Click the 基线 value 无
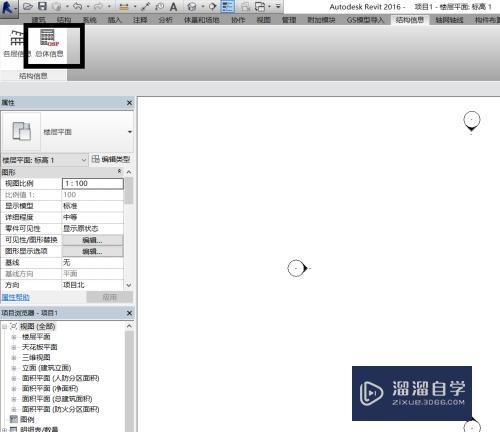This screenshot has height=432, width=500. click(93, 263)
